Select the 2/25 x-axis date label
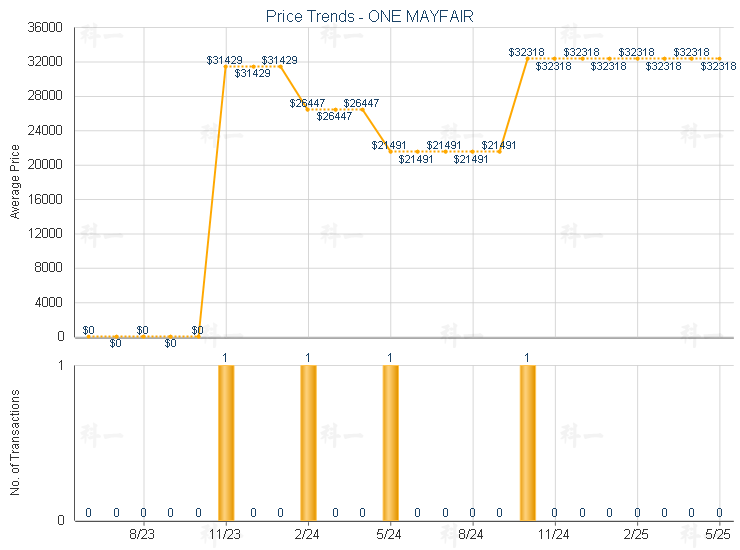This screenshot has width=740, height=550. (x=636, y=535)
